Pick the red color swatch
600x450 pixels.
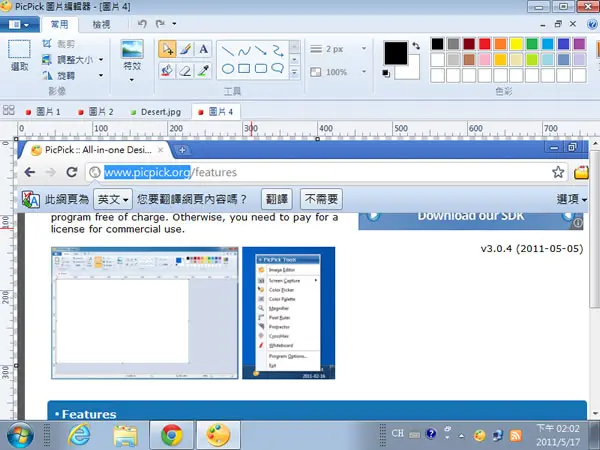(x=485, y=44)
